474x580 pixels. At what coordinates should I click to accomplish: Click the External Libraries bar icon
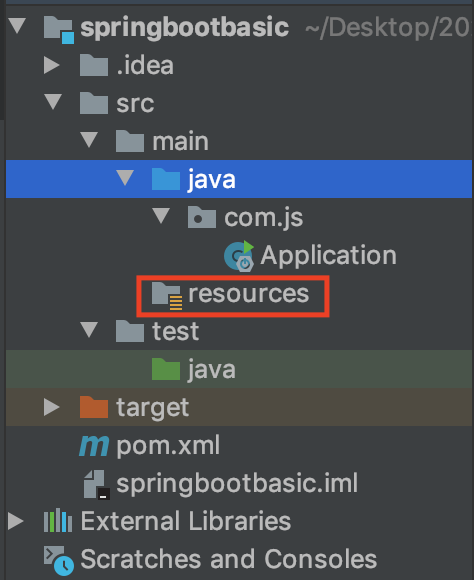tap(58, 521)
